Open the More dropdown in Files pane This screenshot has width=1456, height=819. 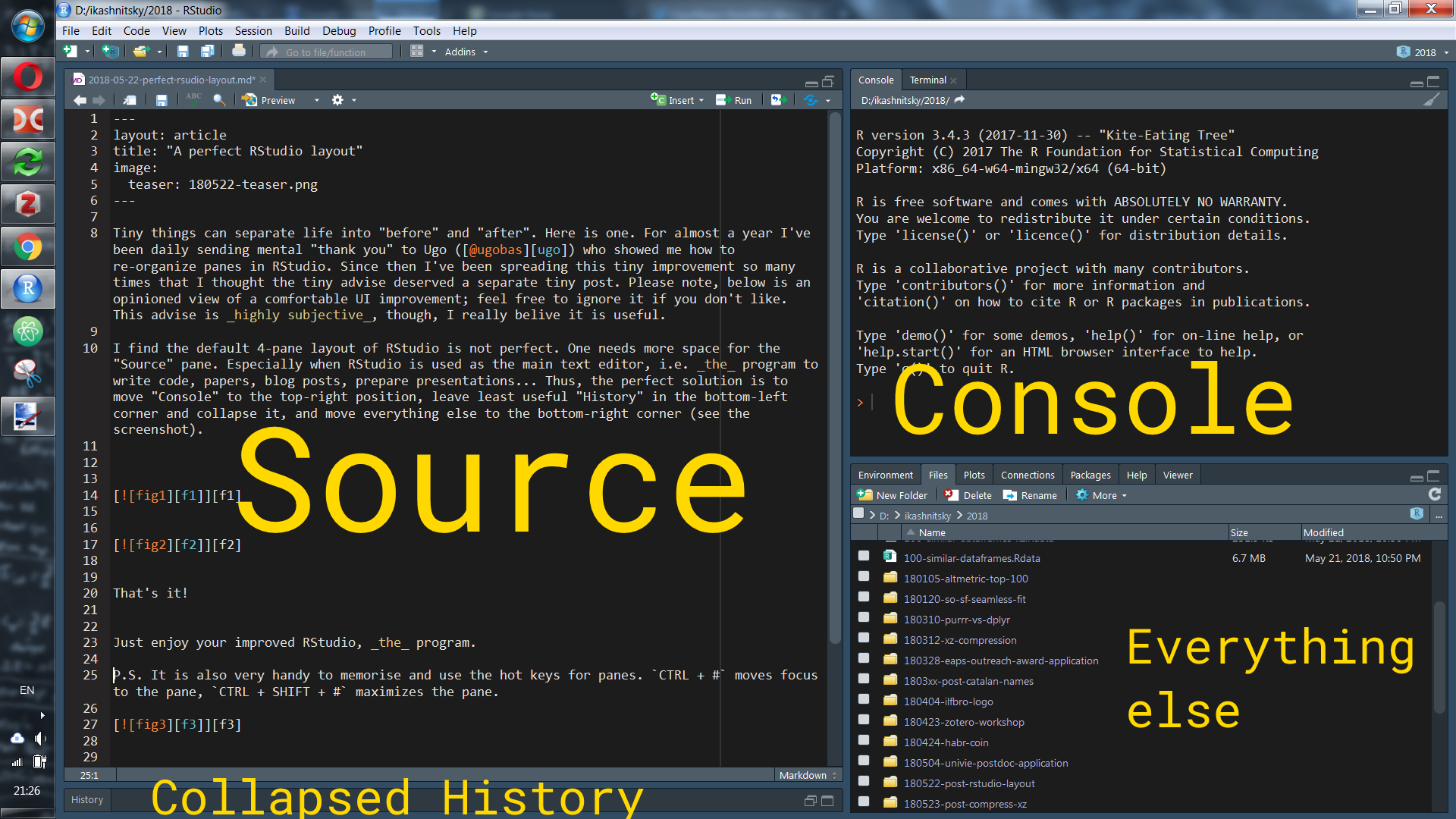point(1101,495)
